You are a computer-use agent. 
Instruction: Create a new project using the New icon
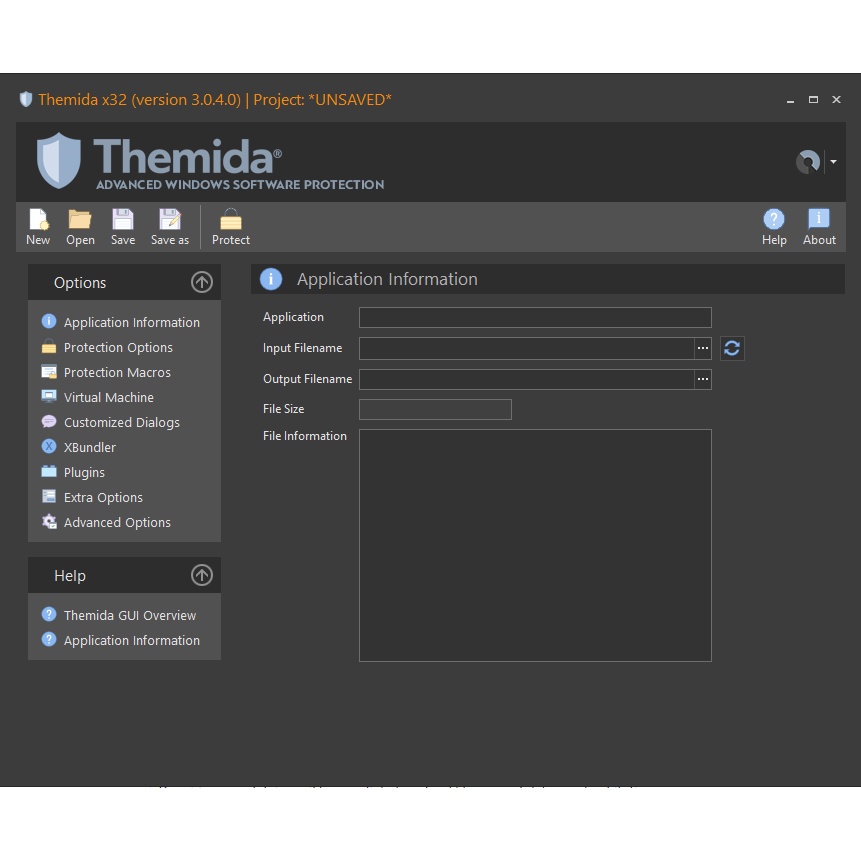[x=38, y=226]
